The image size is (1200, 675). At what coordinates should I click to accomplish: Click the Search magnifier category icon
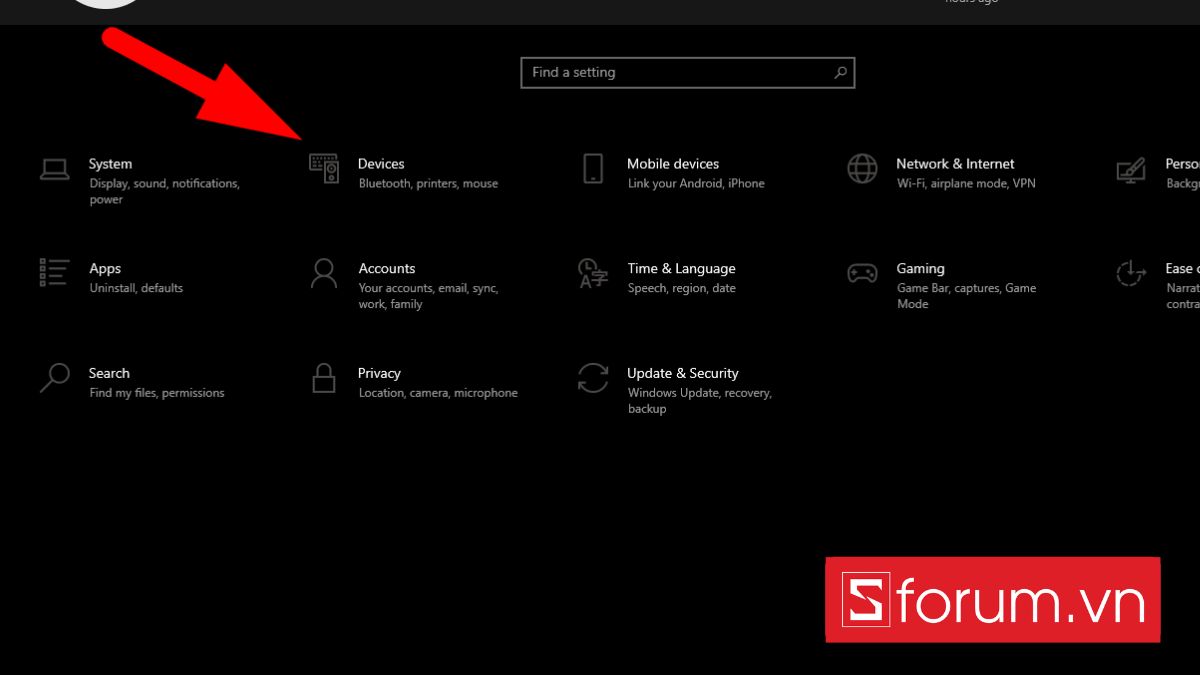pos(54,378)
